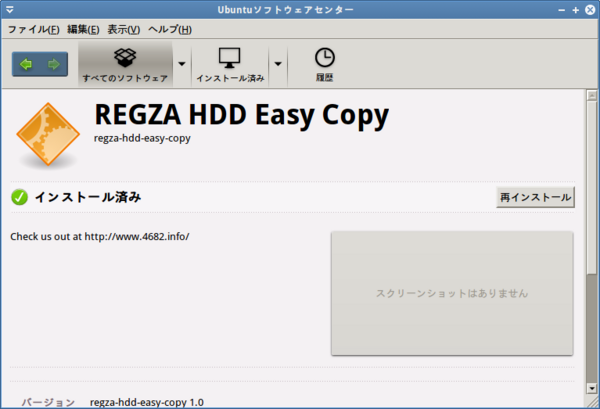Open the 編集(E) menu
Viewport: 600px width, 409px height.
(83, 29)
